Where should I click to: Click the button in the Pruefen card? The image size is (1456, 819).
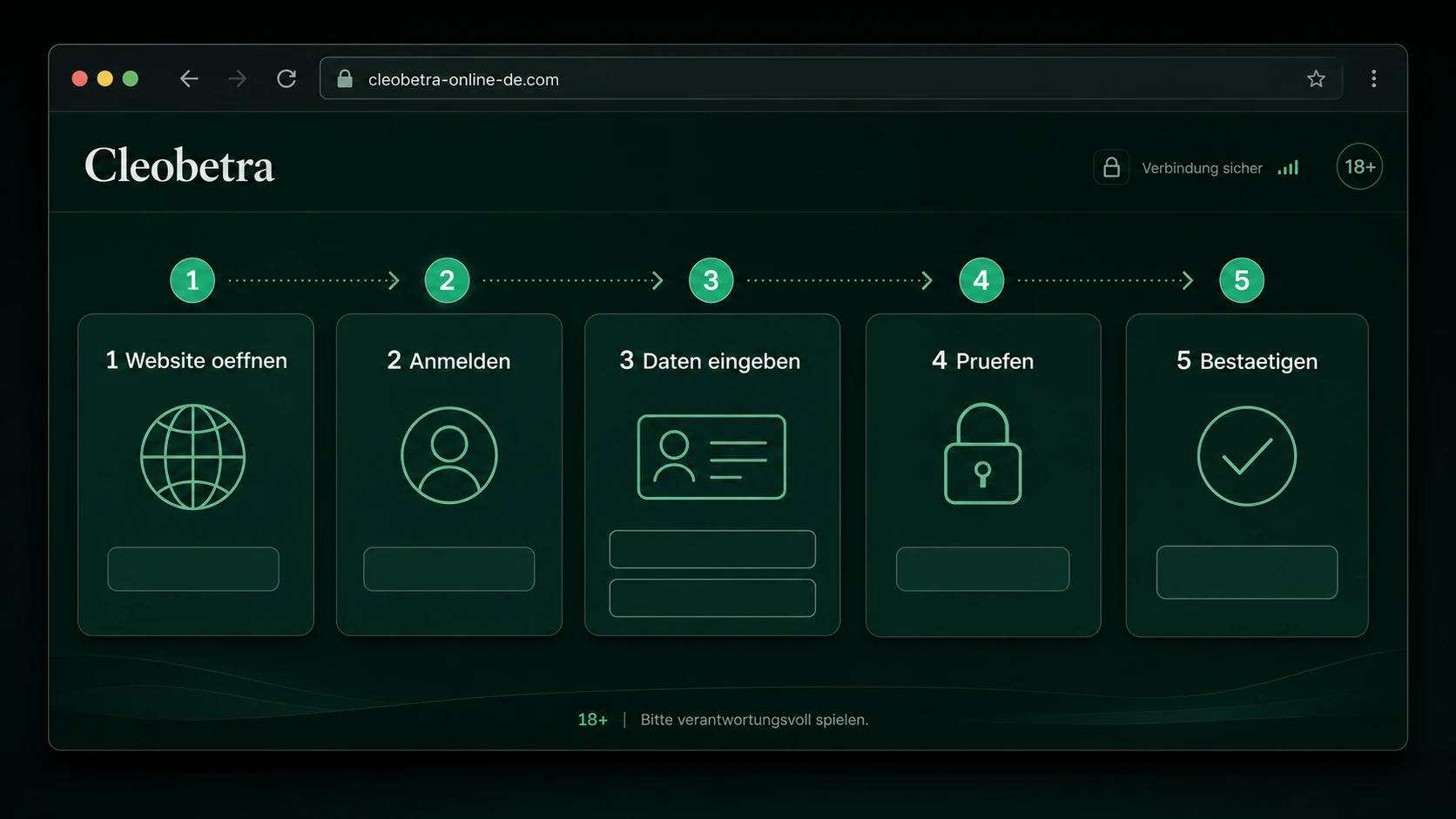[983, 569]
